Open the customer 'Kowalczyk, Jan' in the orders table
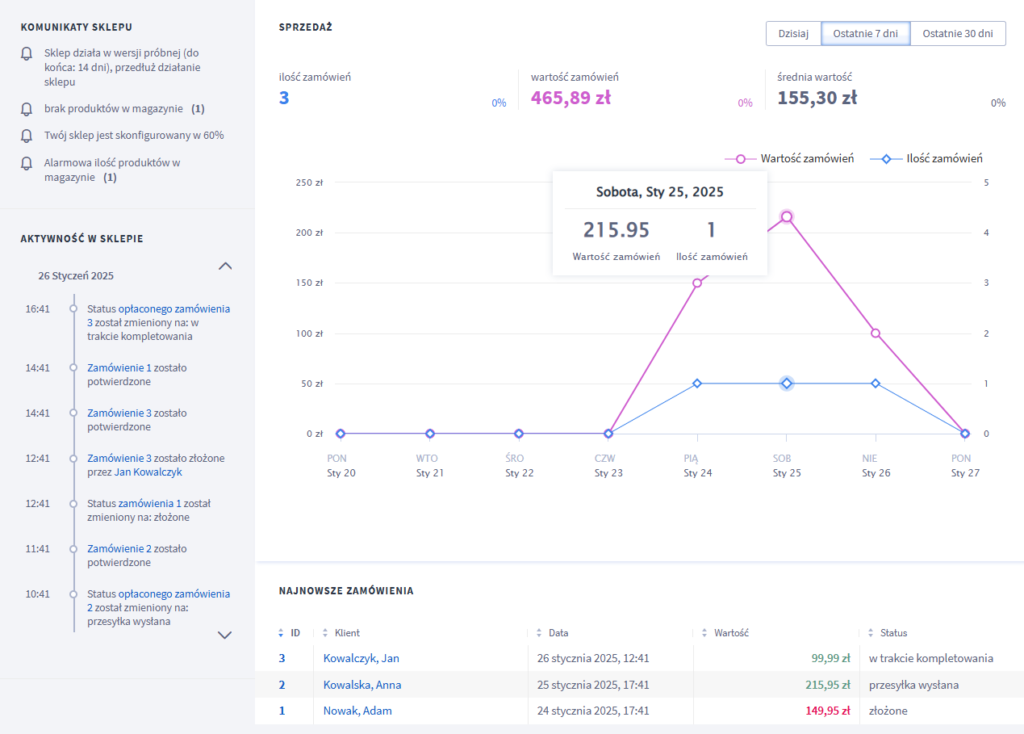The image size is (1024, 734). coord(361,658)
